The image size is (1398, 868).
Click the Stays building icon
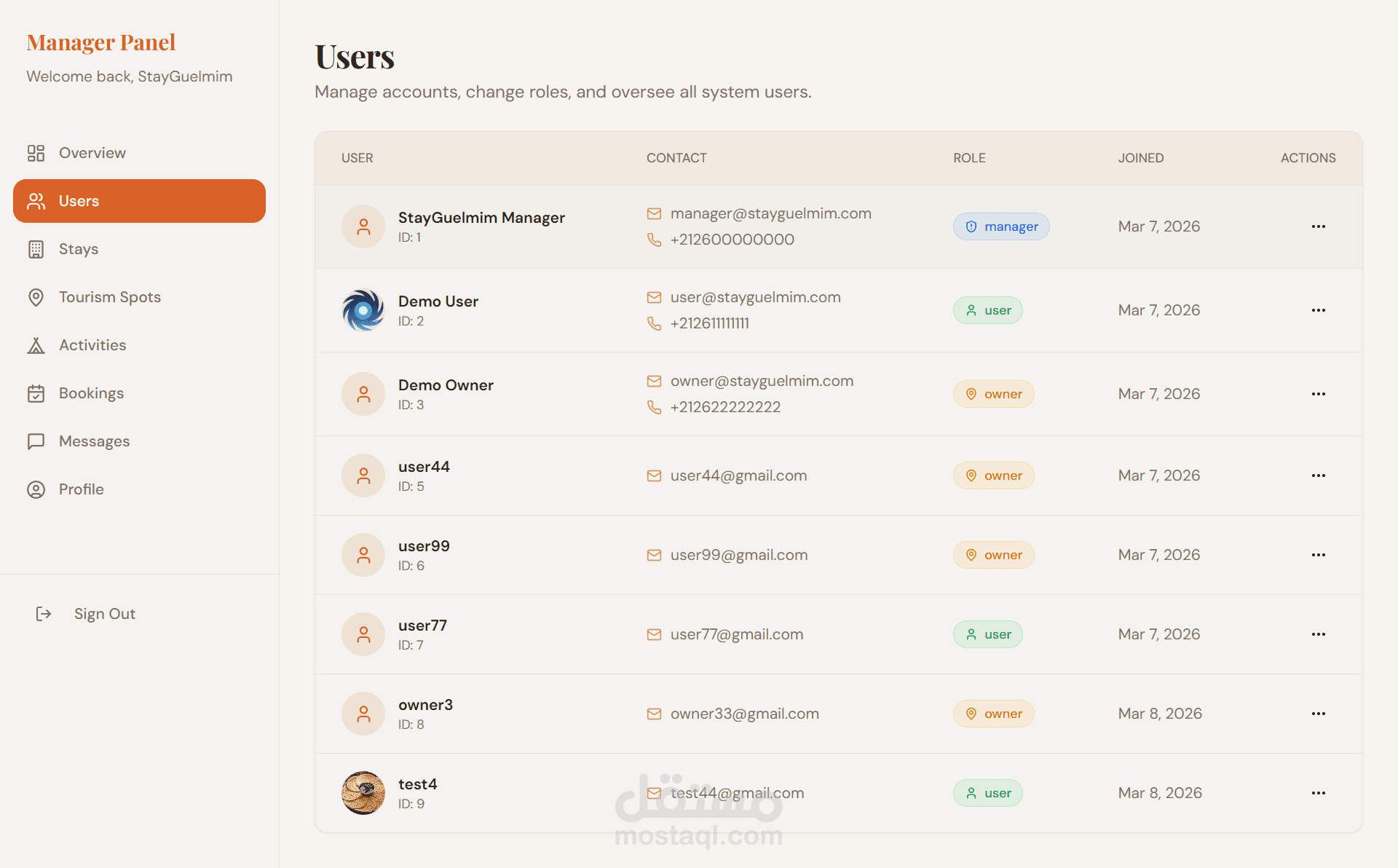tap(36, 249)
